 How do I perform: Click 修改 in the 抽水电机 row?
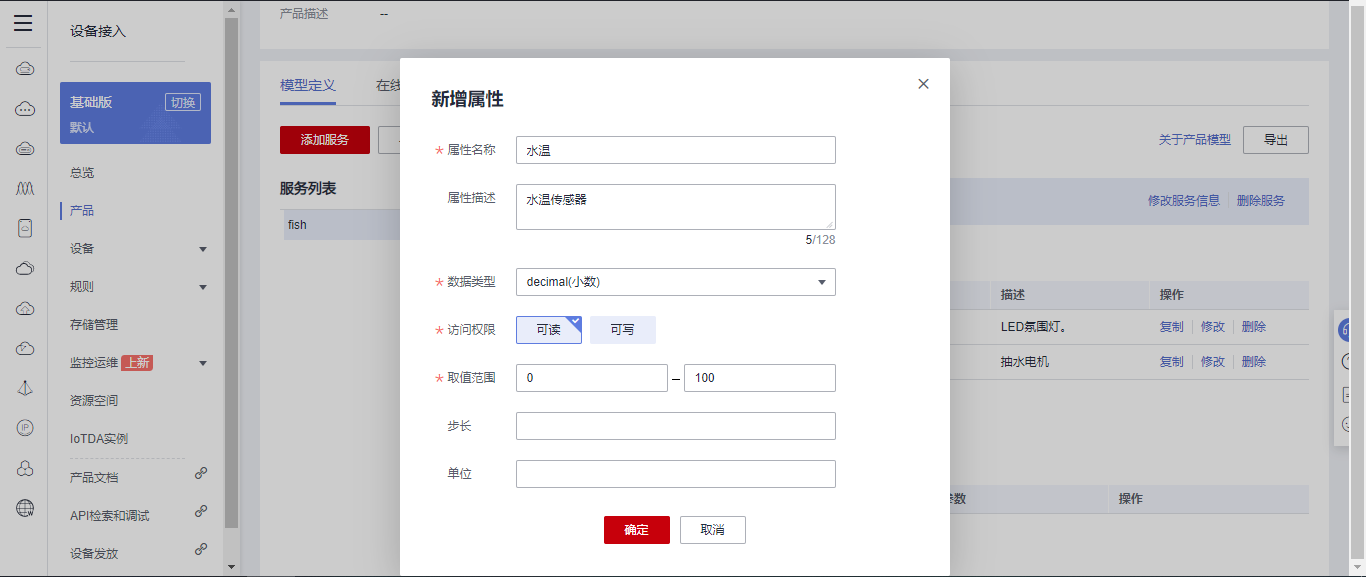(x=1213, y=362)
